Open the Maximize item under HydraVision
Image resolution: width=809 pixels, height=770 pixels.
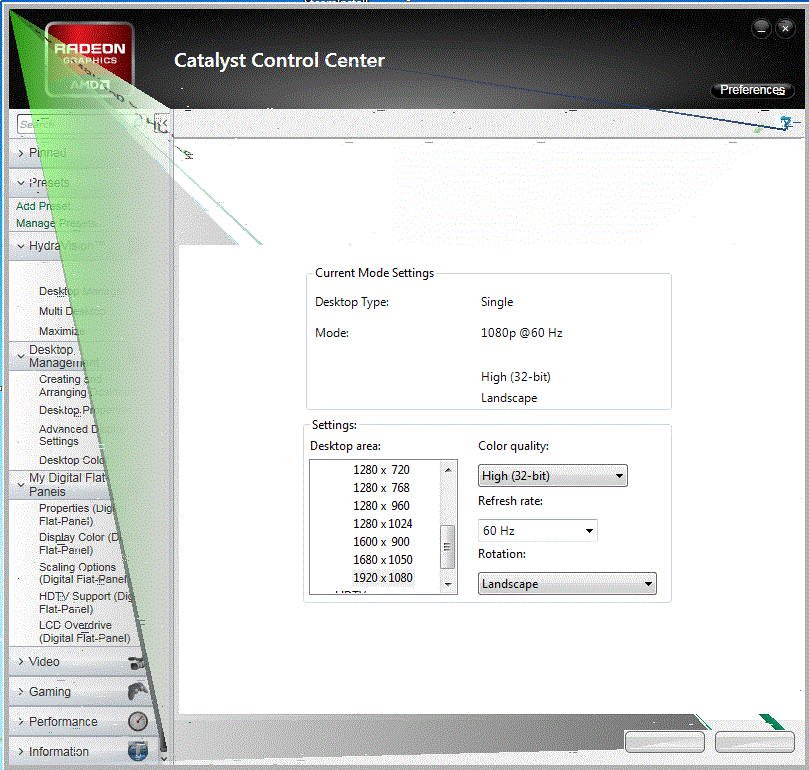click(61, 331)
